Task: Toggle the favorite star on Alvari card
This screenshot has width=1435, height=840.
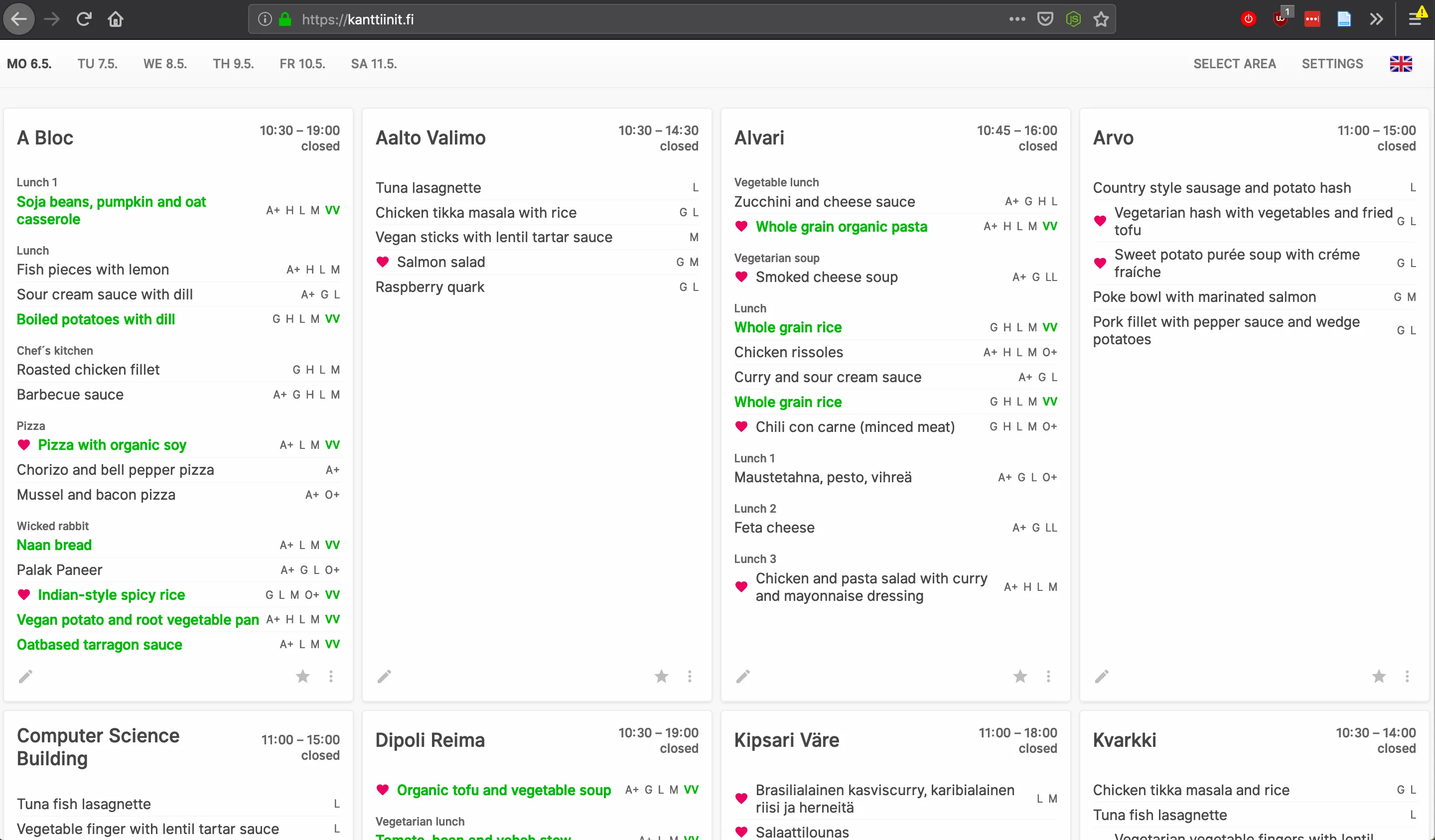Action: coord(1020,676)
